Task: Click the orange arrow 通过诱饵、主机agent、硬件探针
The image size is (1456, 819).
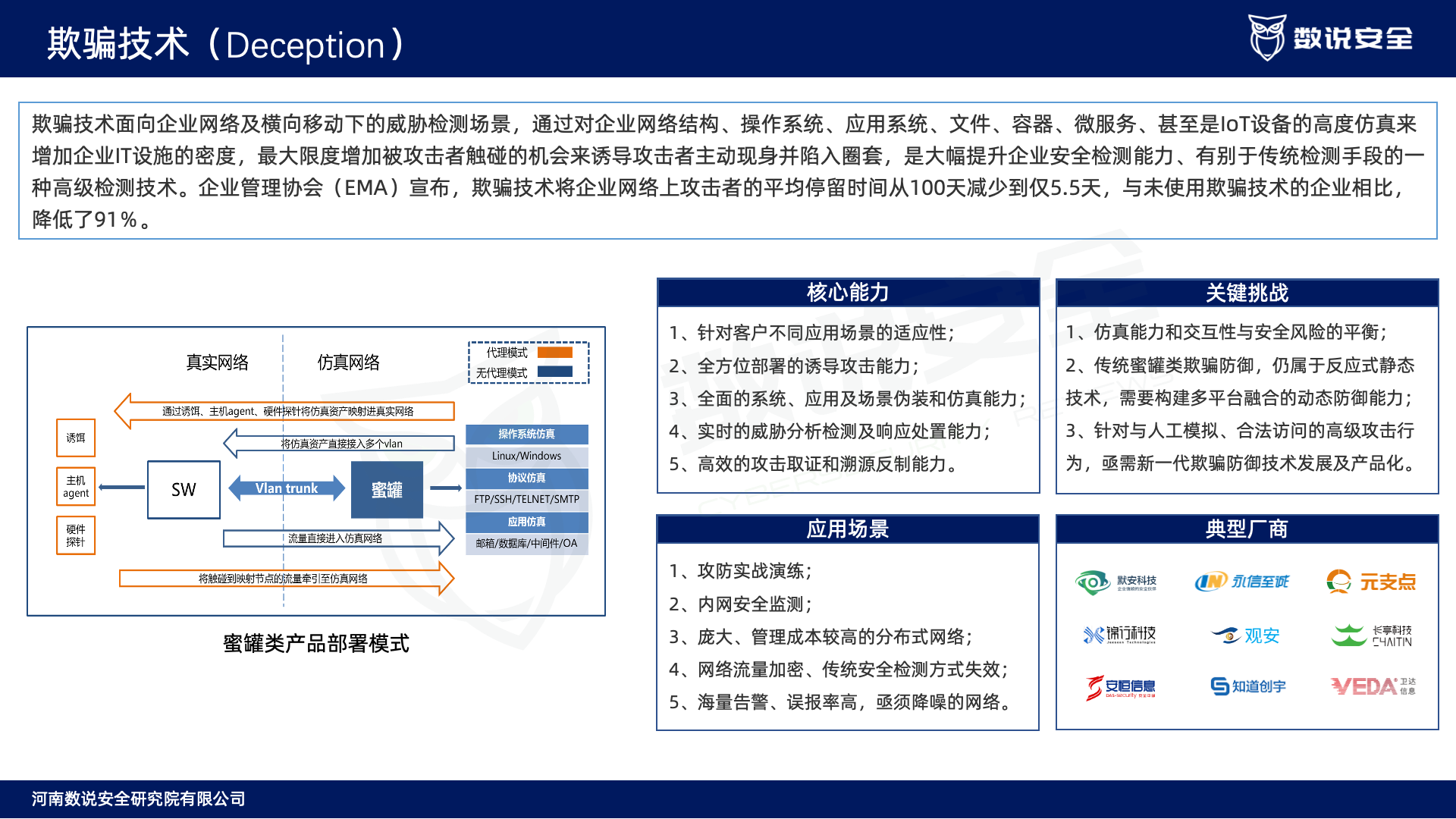Action: coord(284,411)
